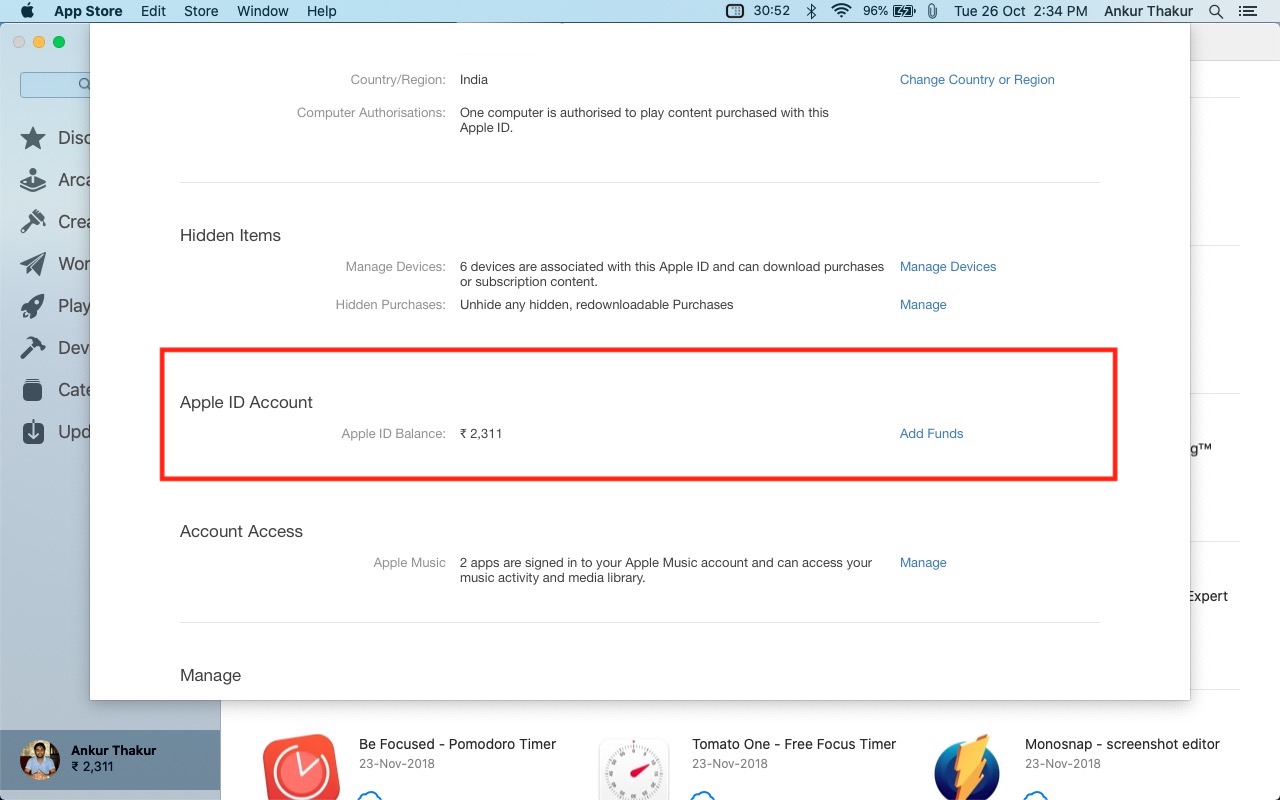Screen dimensions: 1280x800
Task: Open the Apple menu icon
Action: (27, 11)
